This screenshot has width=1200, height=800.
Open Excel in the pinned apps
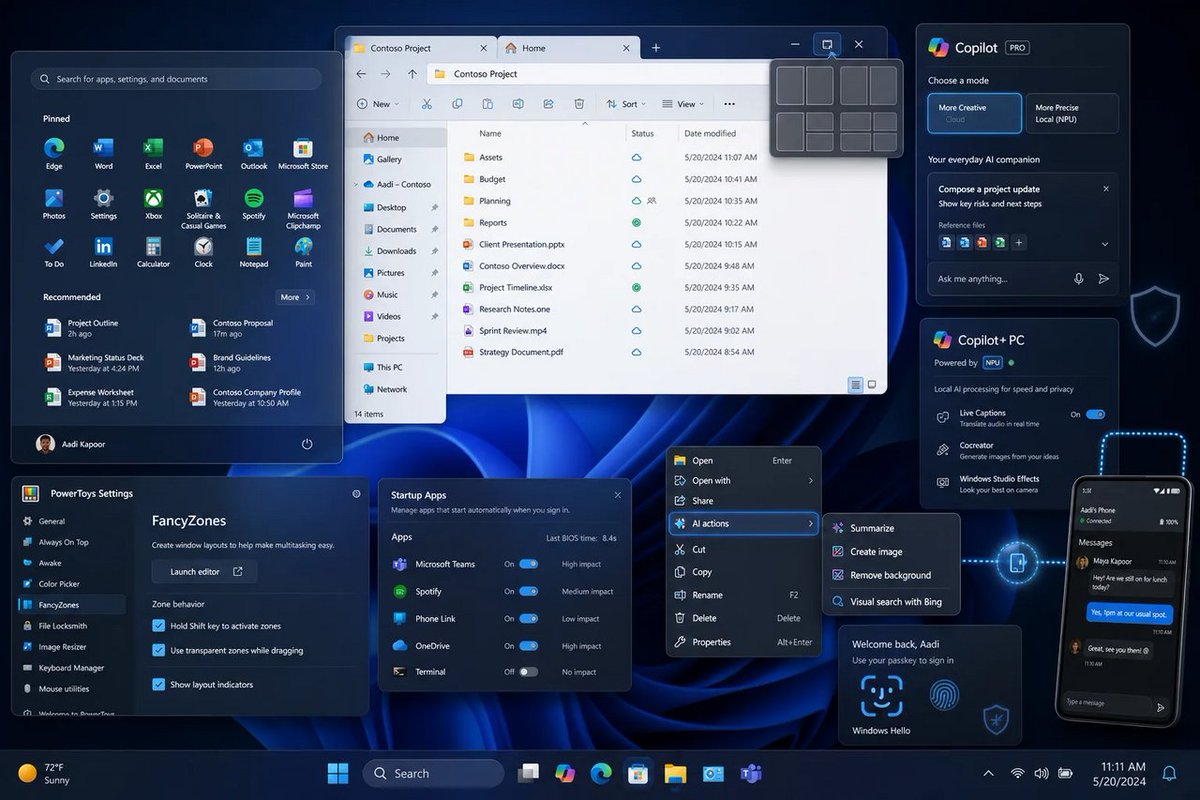pos(153,153)
